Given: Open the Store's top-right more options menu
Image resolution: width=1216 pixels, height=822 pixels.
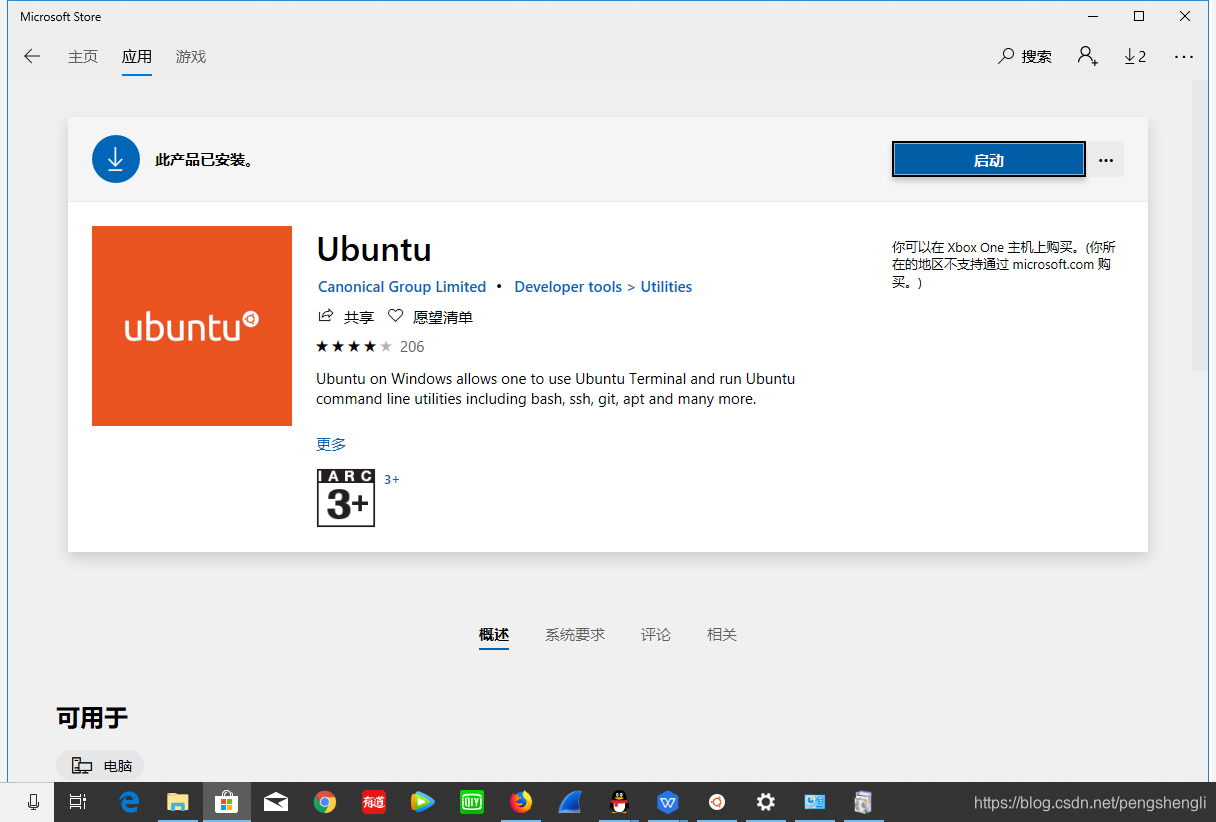Looking at the screenshot, I should tap(1184, 57).
